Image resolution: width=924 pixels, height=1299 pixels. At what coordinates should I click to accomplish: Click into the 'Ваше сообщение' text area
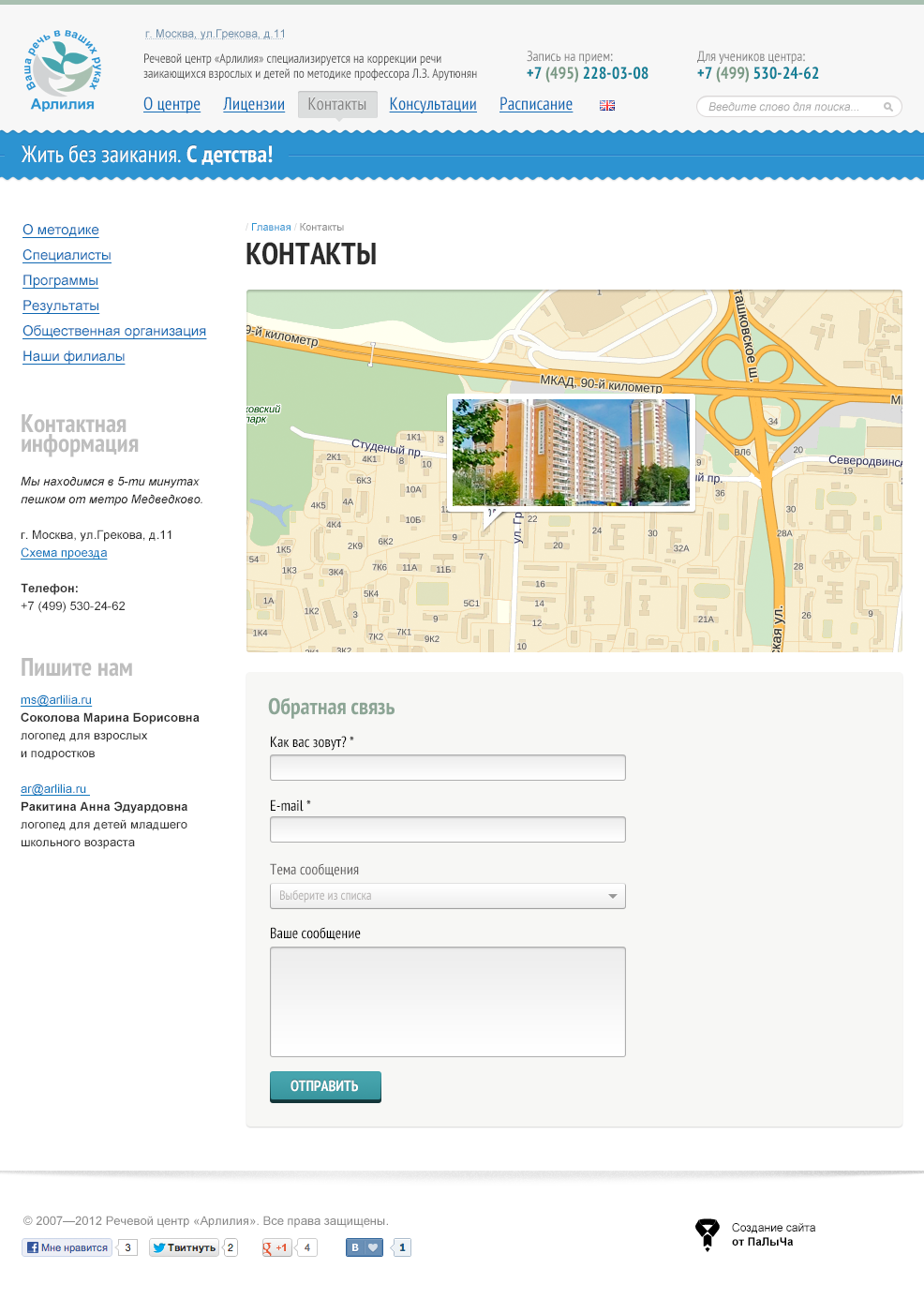(x=447, y=1001)
